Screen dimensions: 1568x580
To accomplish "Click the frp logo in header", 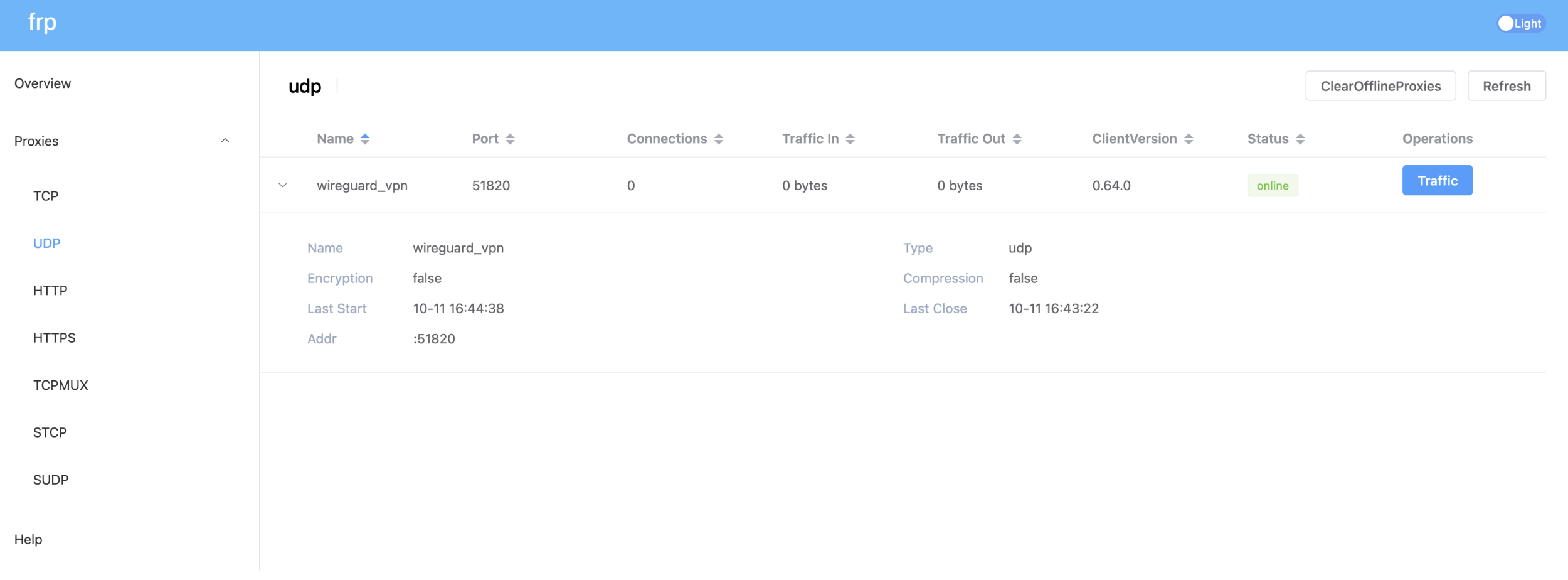I will click(42, 23).
